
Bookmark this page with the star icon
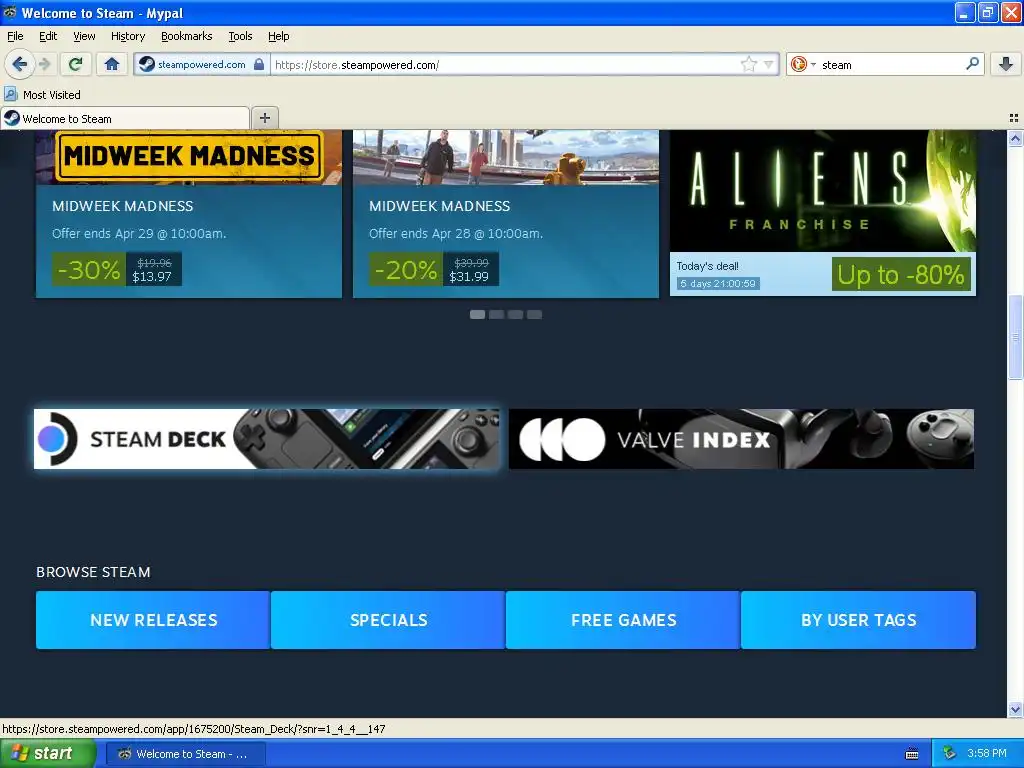[748, 64]
